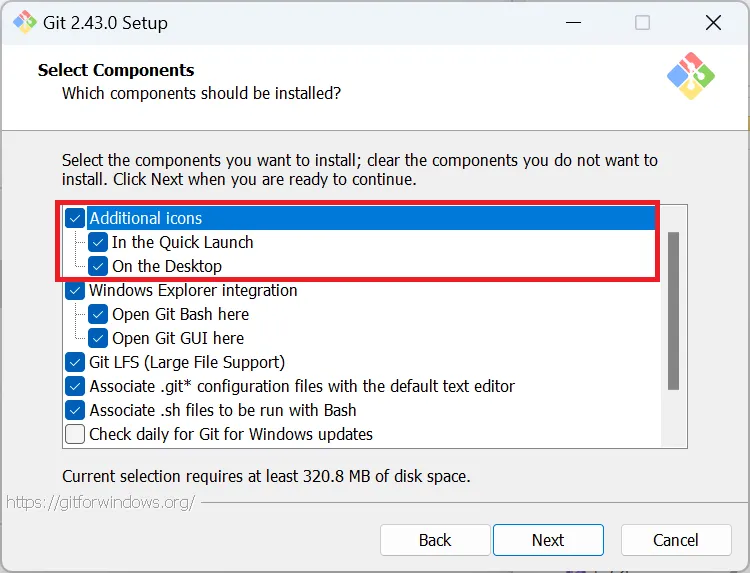750x573 pixels.
Task: Cancel the Git setup
Action: [676, 540]
